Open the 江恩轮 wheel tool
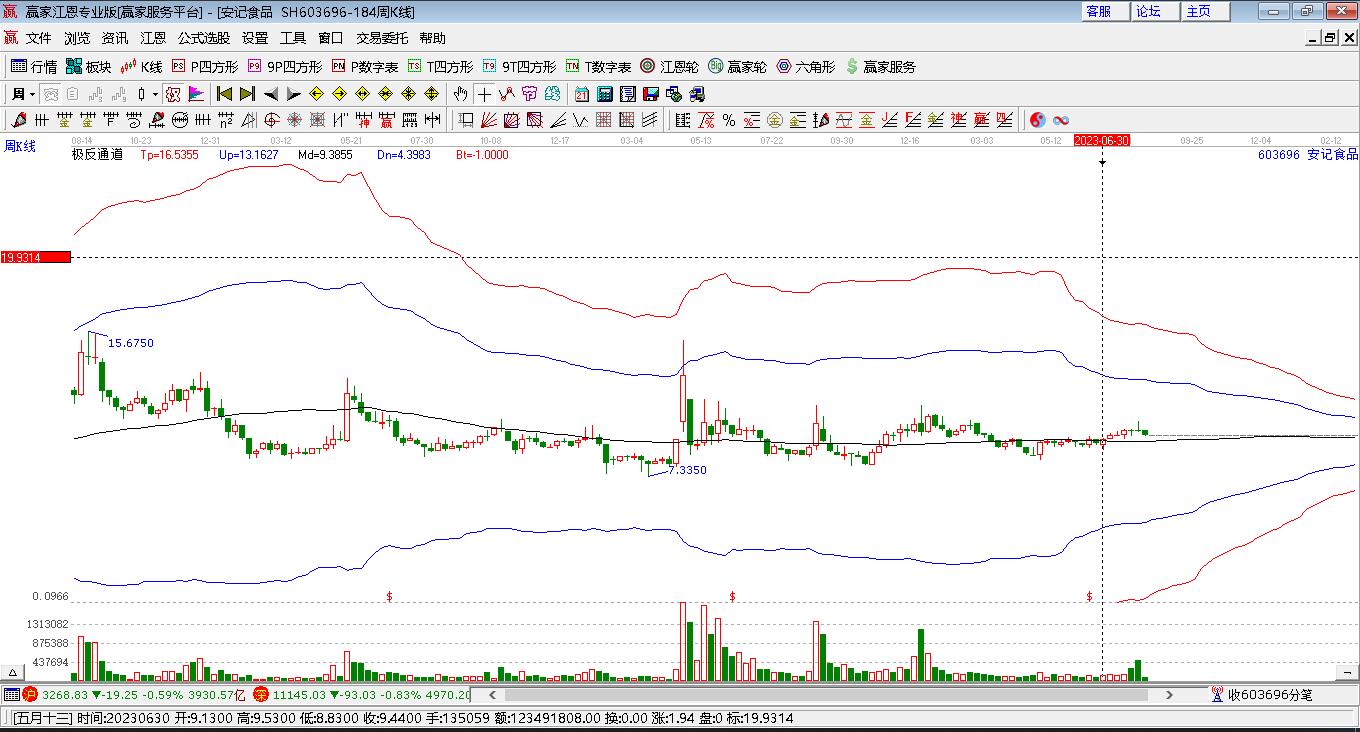The height and width of the screenshot is (732, 1360). click(x=669, y=67)
